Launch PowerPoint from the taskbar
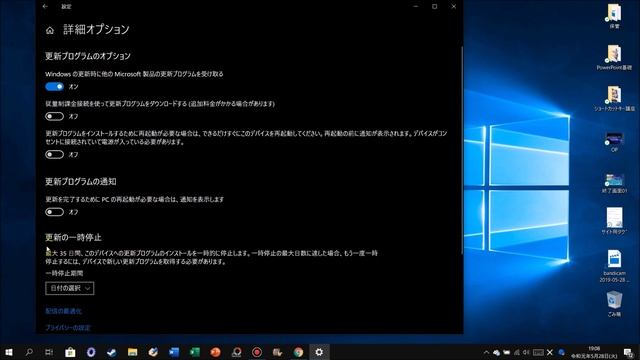Screen dimensions: 640x360 point(216,352)
